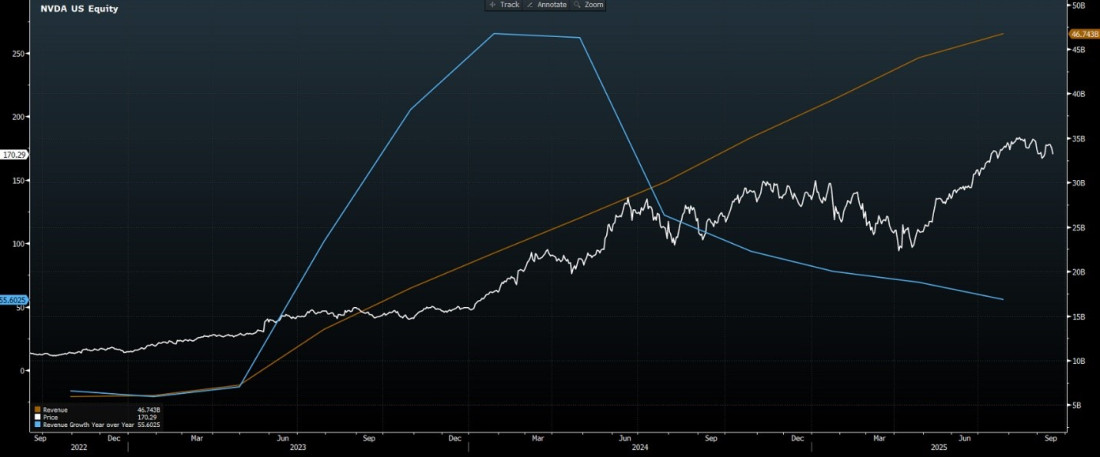Screen dimensions: 1100x457
Task: Click the blue Revenue Growth legend swatch
Action: [x=37, y=425]
